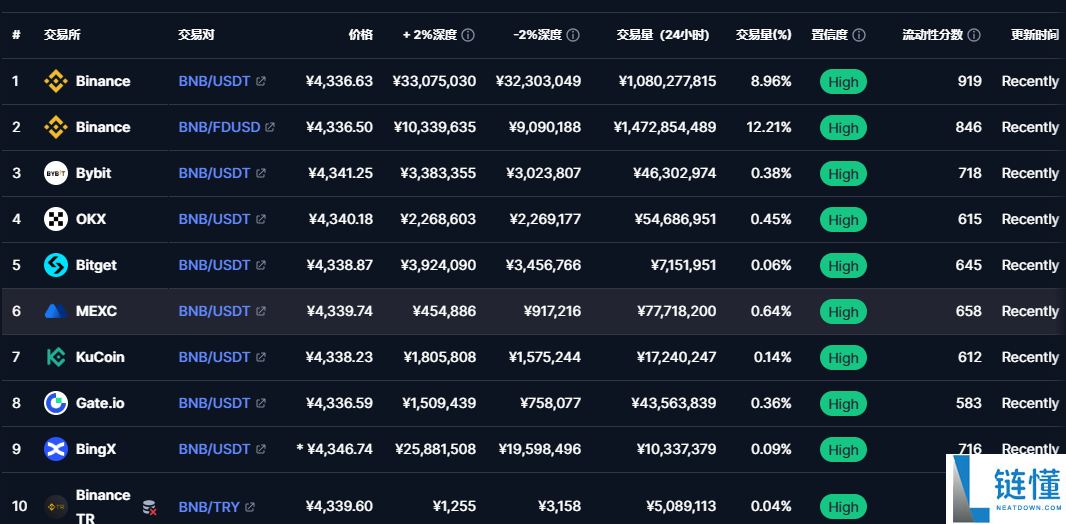Click the High badge in the KuCoin row
This screenshot has height=524, width=1066.
[x=843, y=358]
